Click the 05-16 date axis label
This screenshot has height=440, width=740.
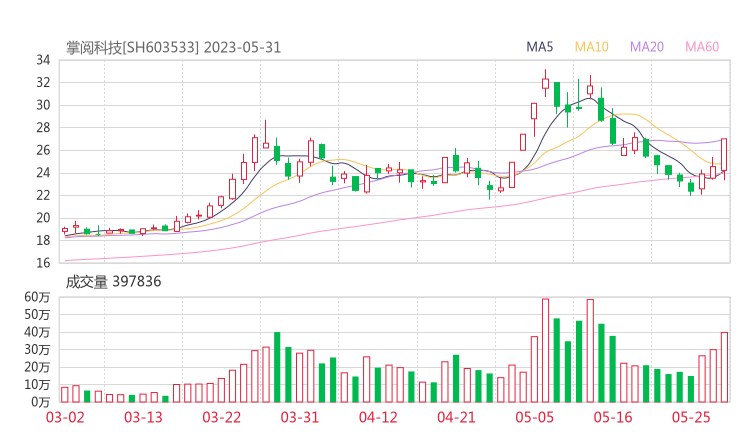click(613, 417)
